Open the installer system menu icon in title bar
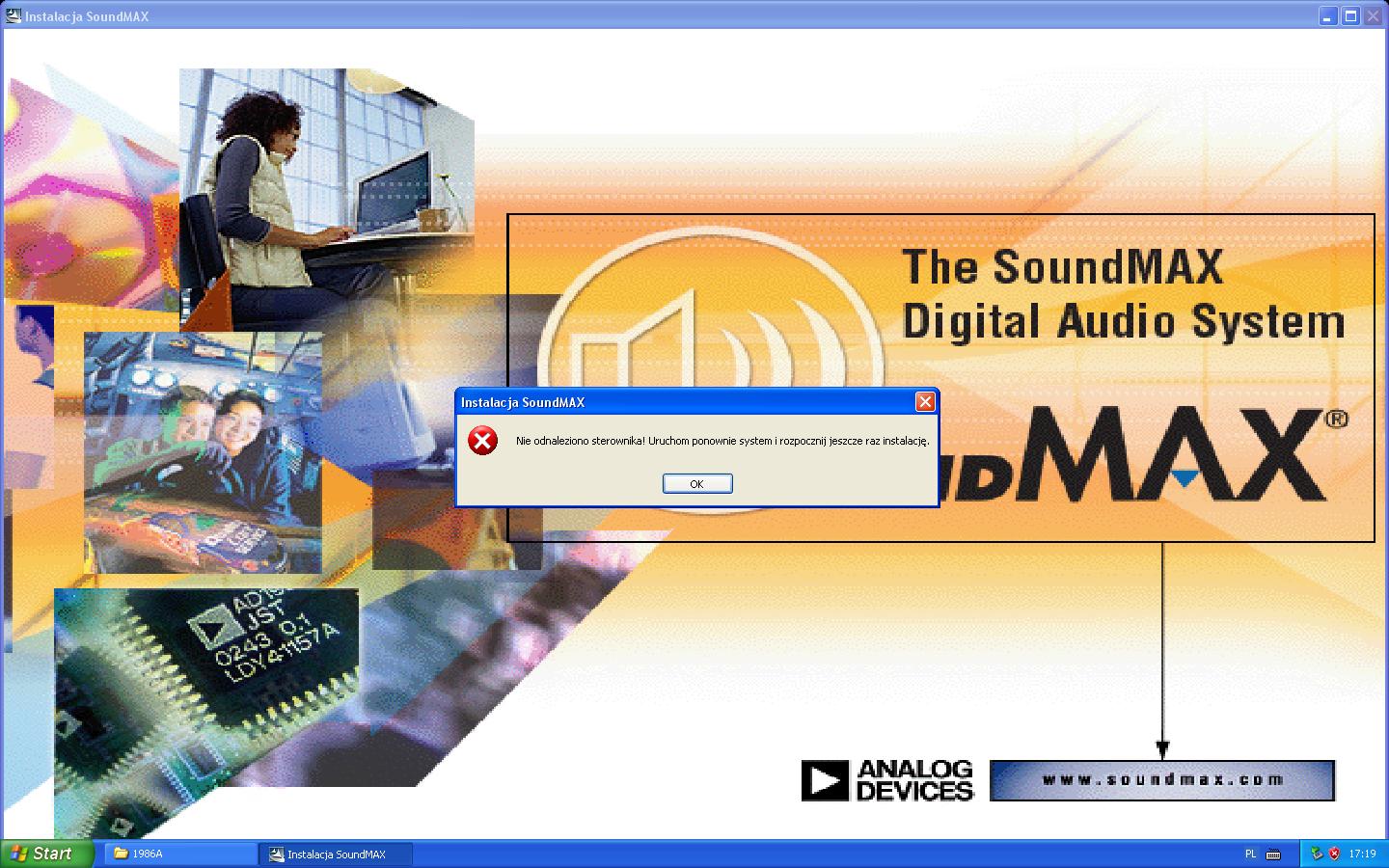Image resolution: width=1389 pixels, height=868 pixels. [x=14, y=15]
